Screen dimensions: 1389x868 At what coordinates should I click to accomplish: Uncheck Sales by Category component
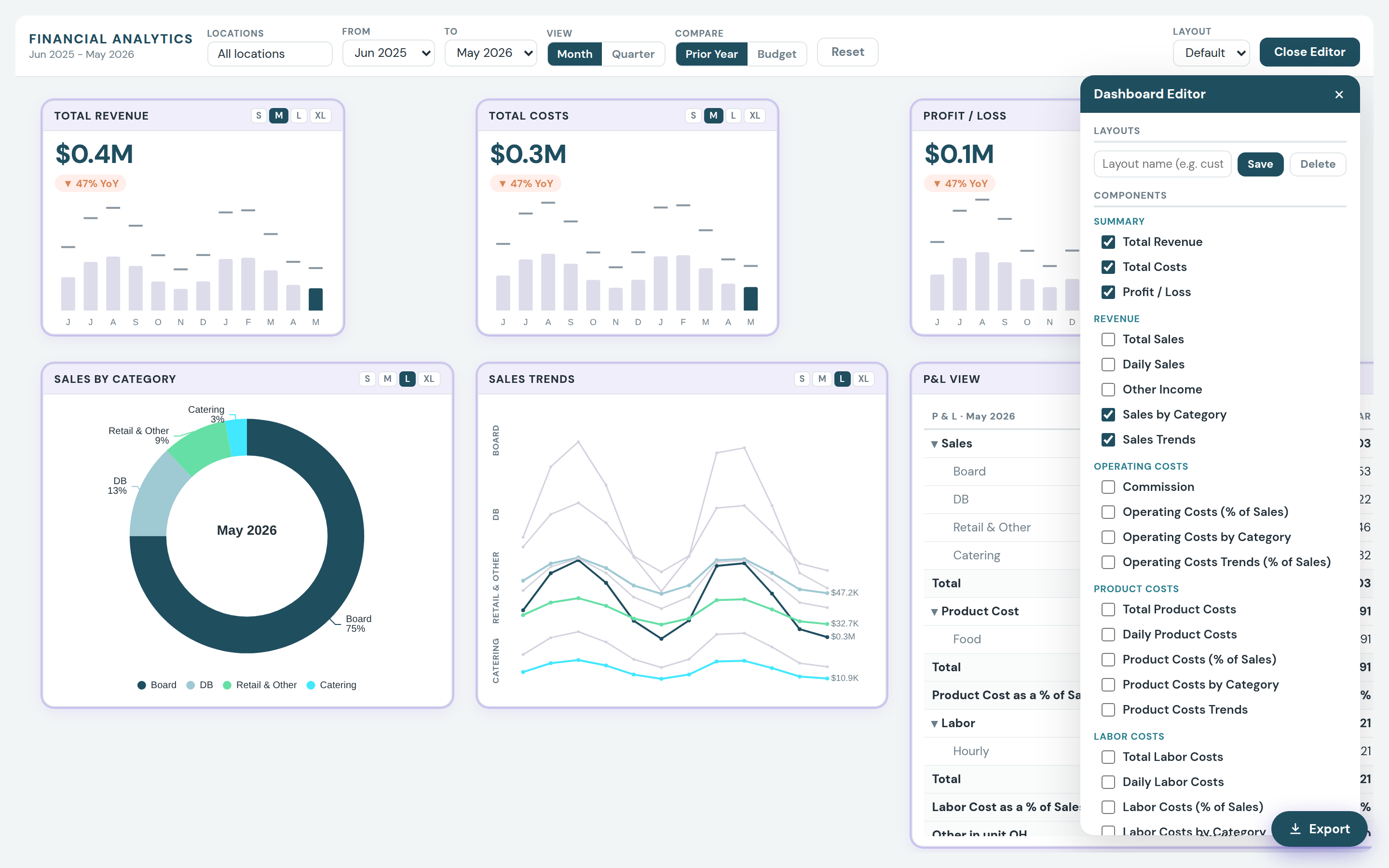1108,415
